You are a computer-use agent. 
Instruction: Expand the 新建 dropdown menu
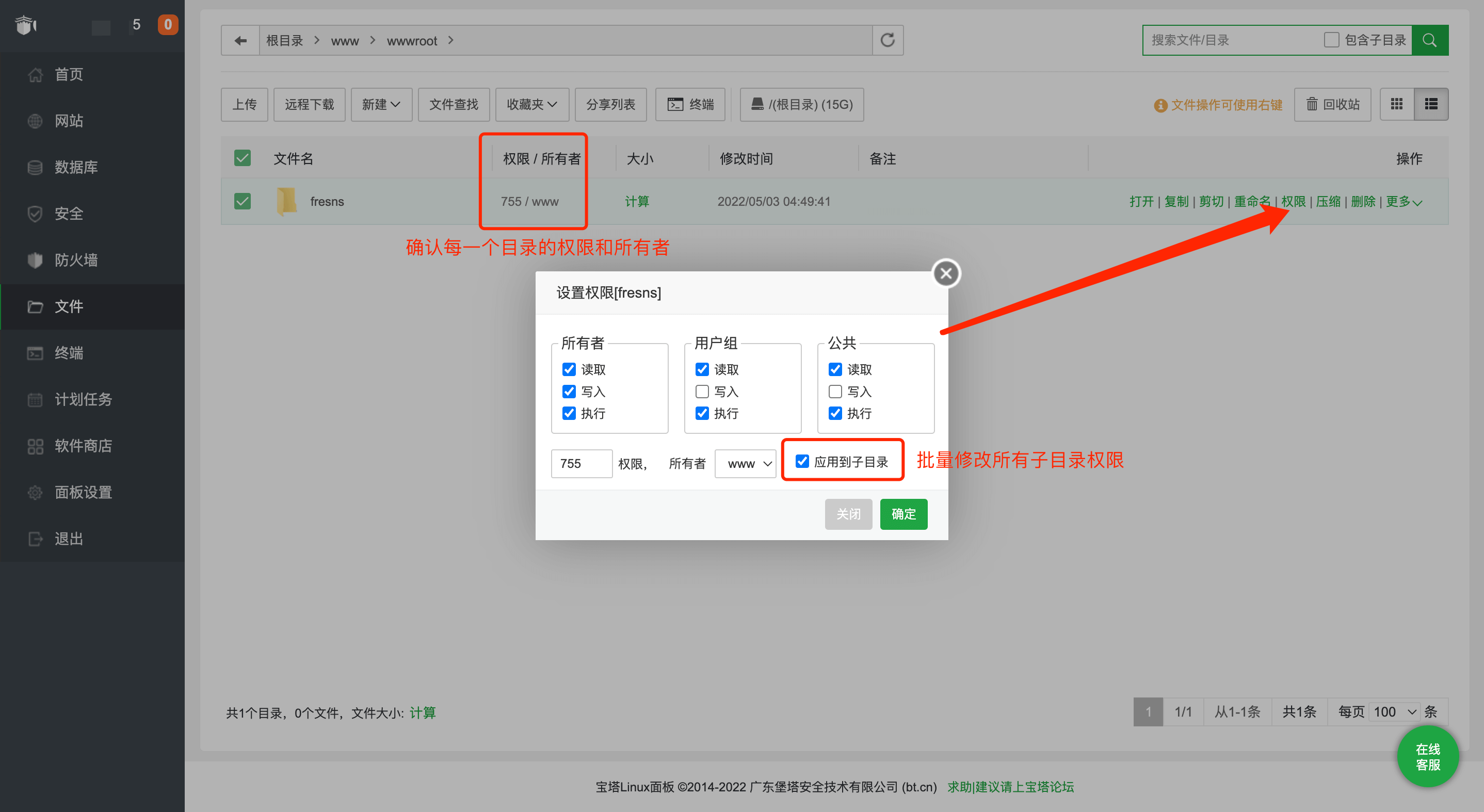[381, 104]
